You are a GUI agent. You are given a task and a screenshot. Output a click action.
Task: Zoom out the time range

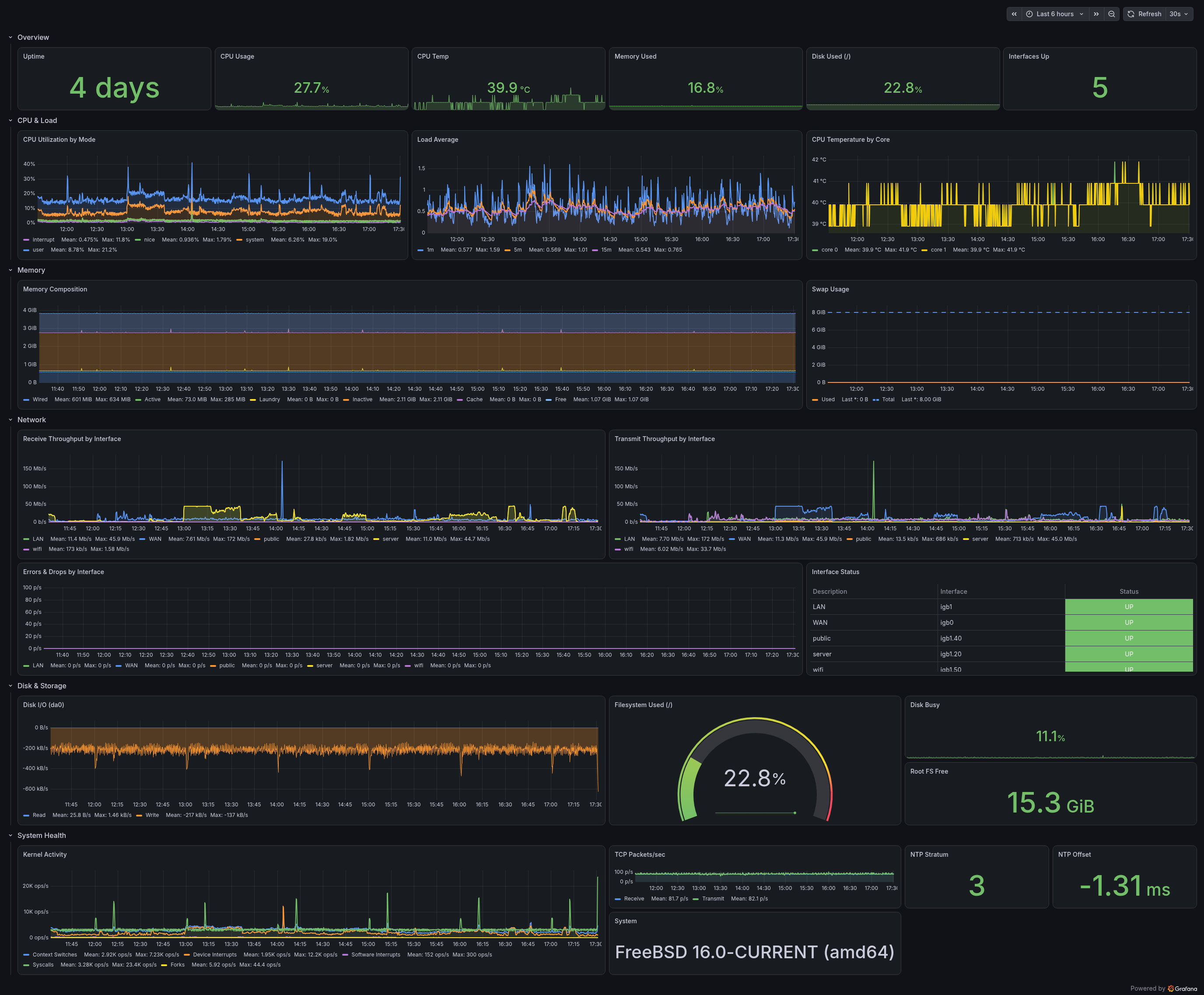[1111, 14]
